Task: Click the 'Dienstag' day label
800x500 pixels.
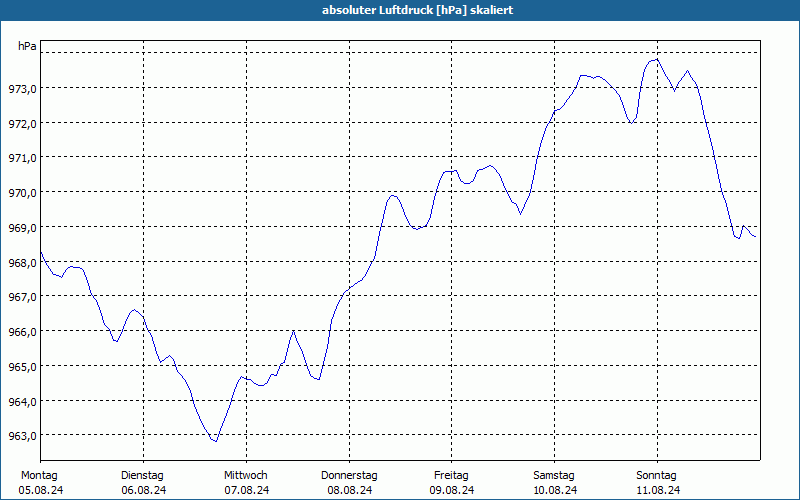Action: (142, 476)
